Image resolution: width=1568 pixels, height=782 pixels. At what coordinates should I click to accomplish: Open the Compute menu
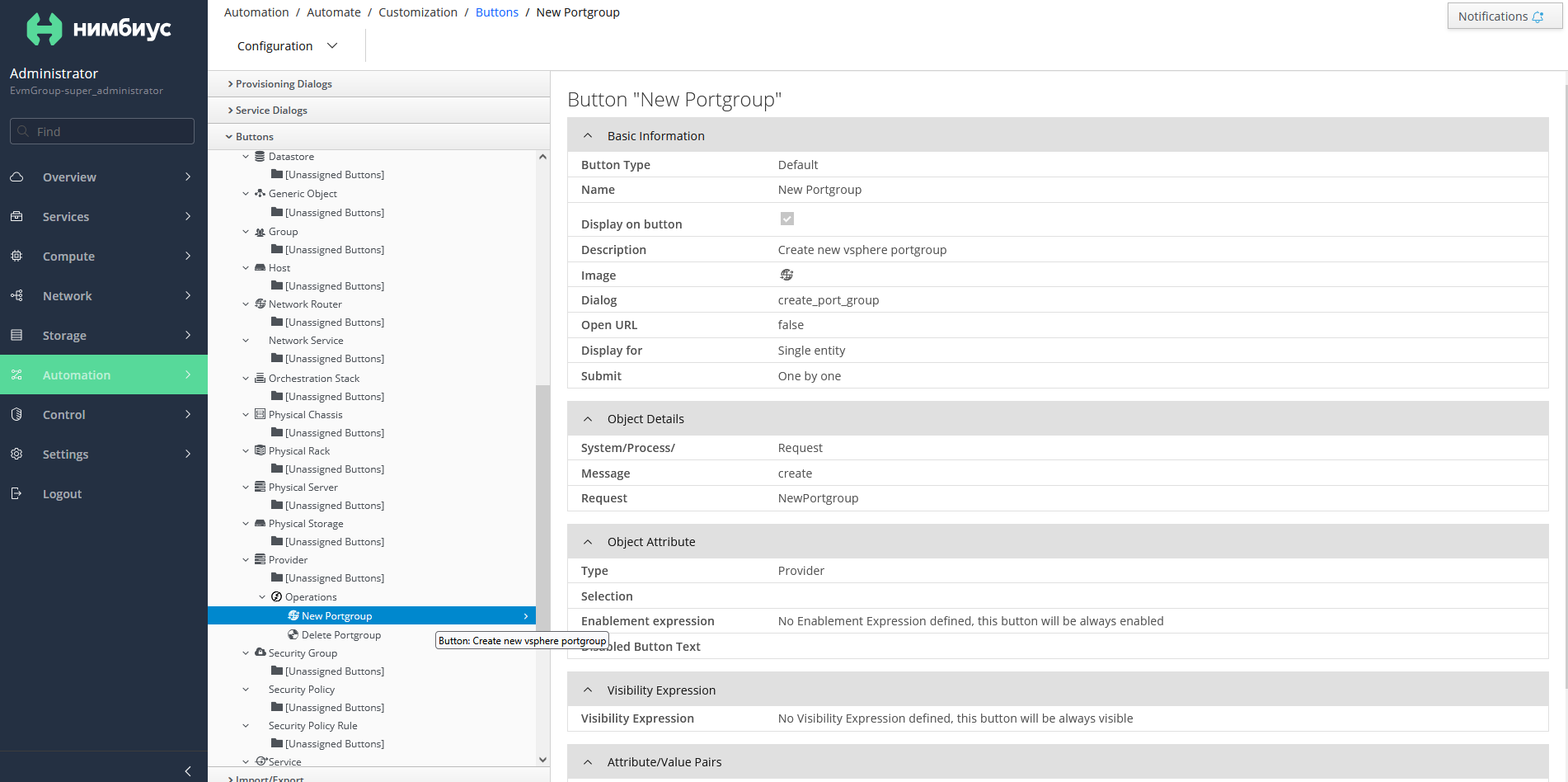104,256
